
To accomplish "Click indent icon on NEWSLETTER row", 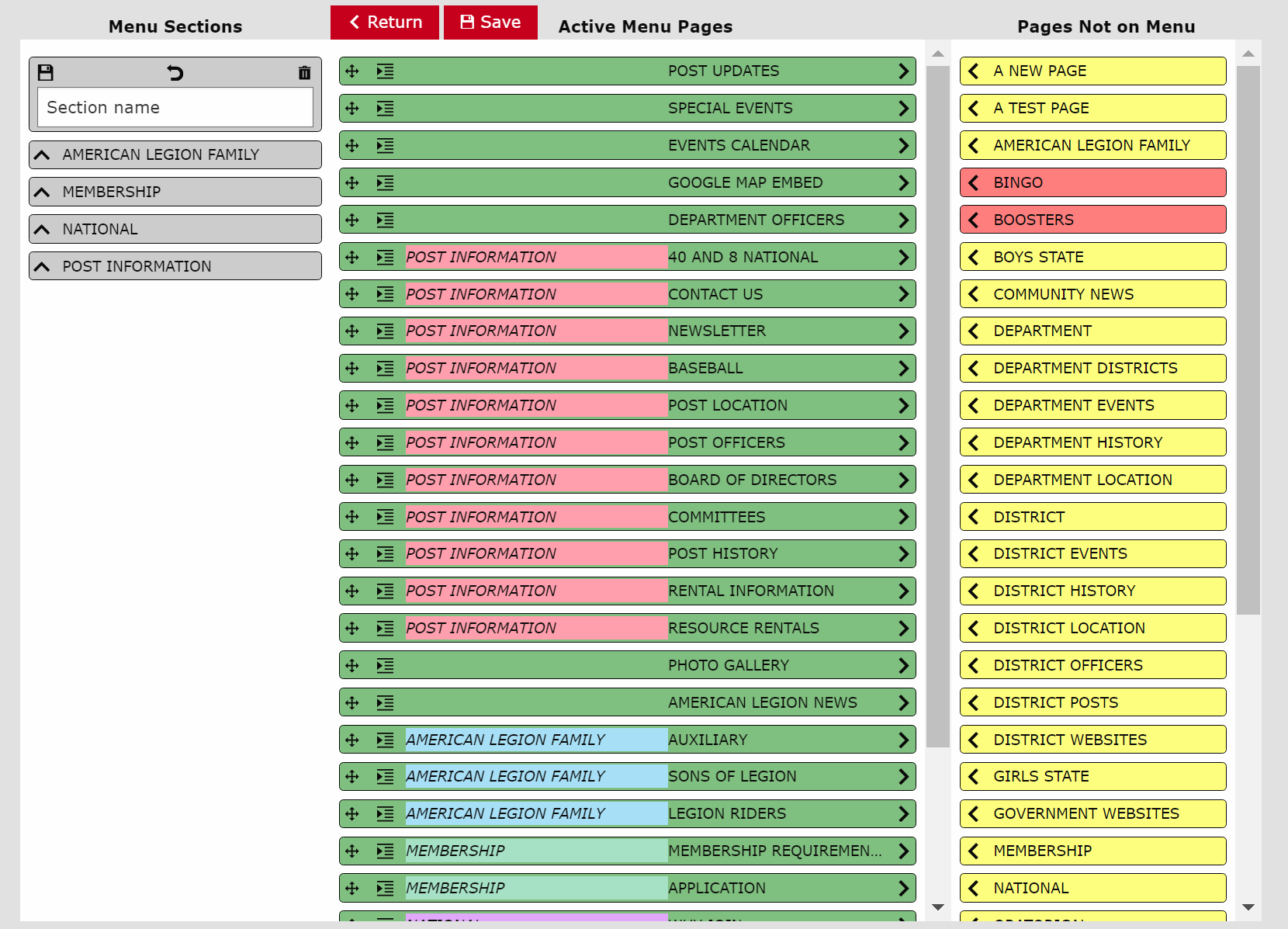I will [386, 331].
